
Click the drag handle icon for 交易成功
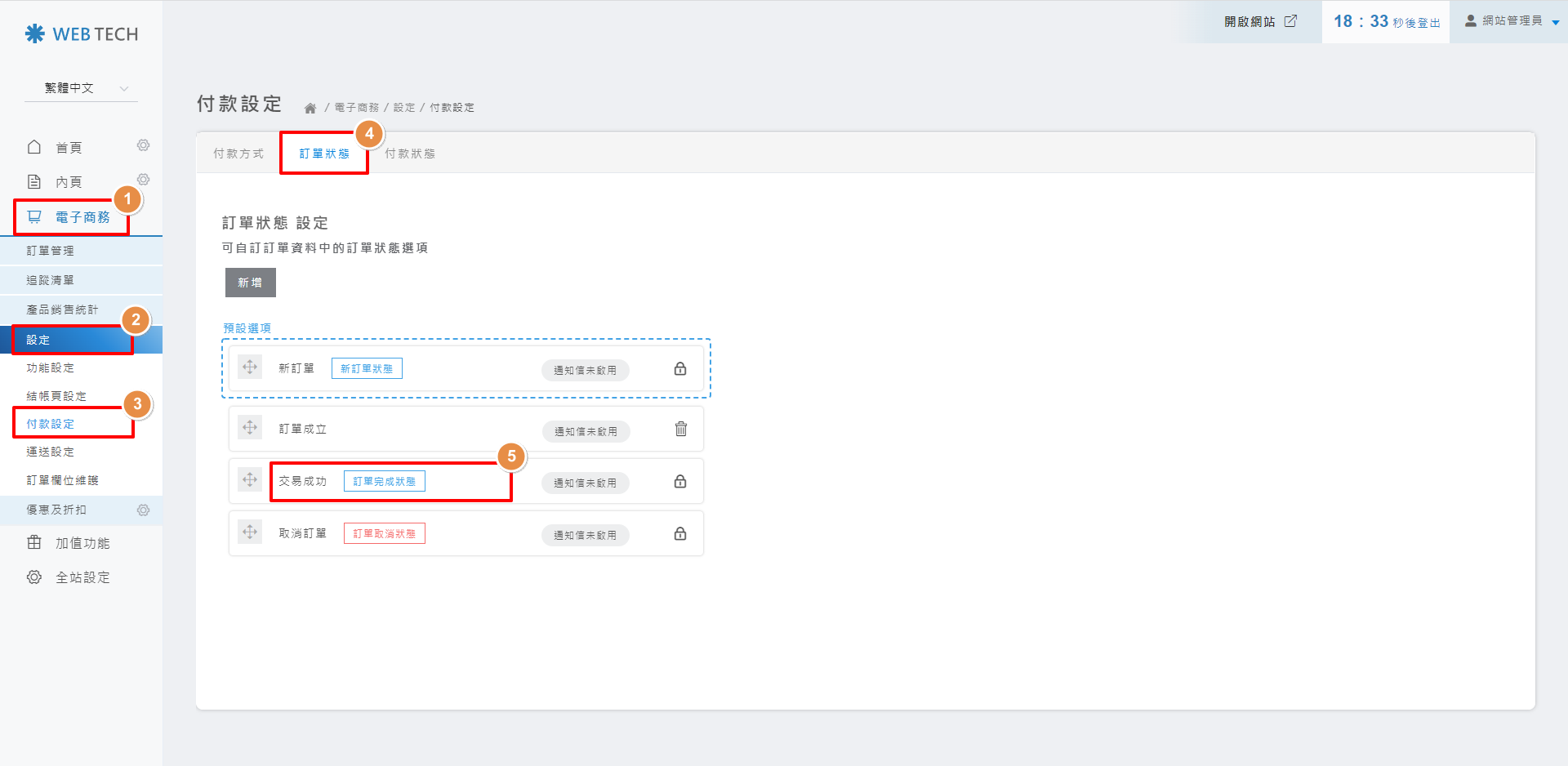tap(250, 480)
